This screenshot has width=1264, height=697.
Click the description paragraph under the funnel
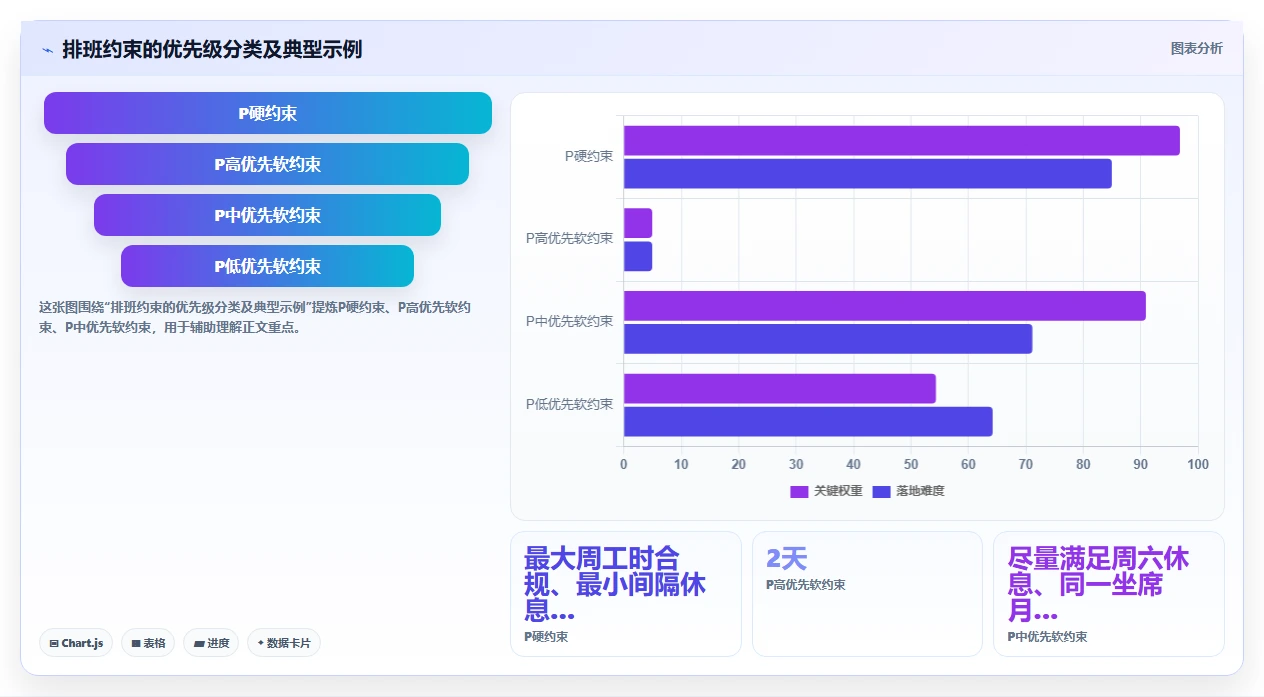tap(256, 317)
